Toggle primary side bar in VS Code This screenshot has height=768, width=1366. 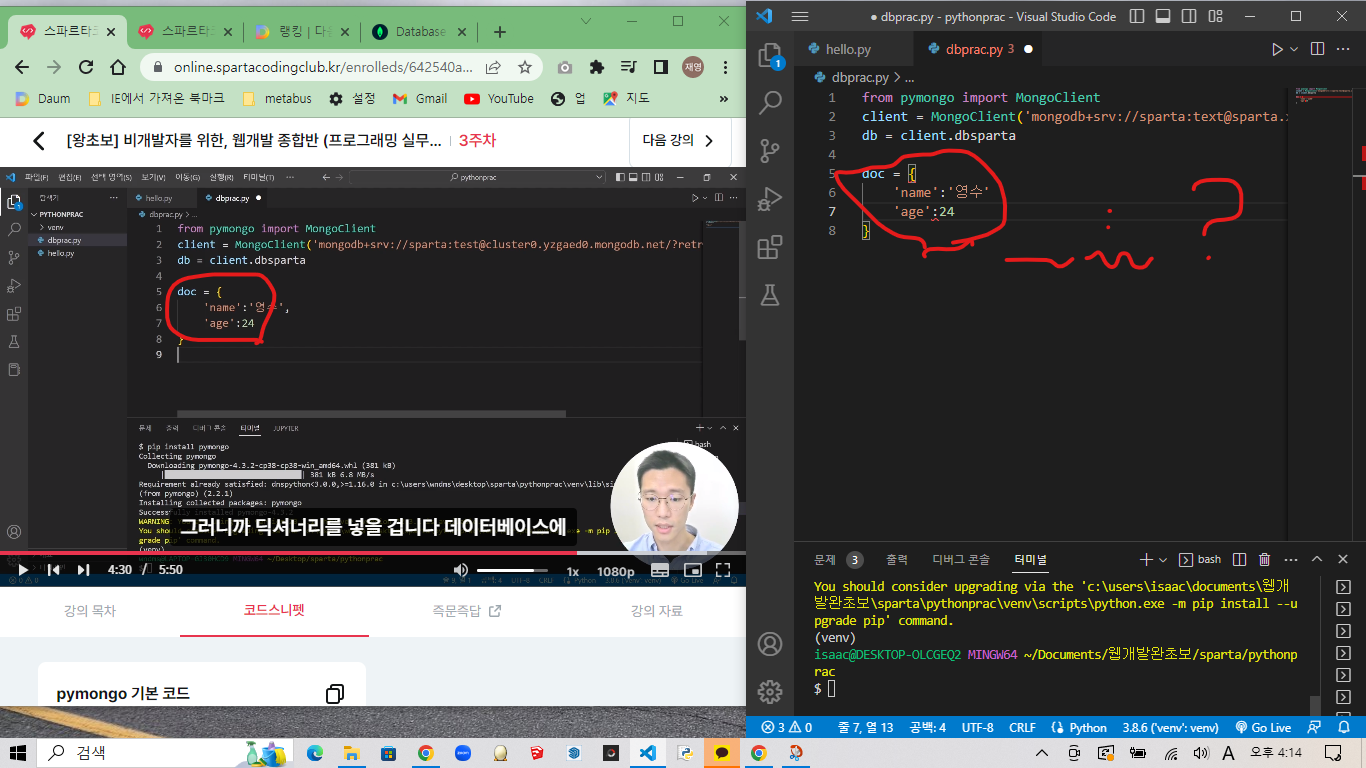coord(1136,16)
